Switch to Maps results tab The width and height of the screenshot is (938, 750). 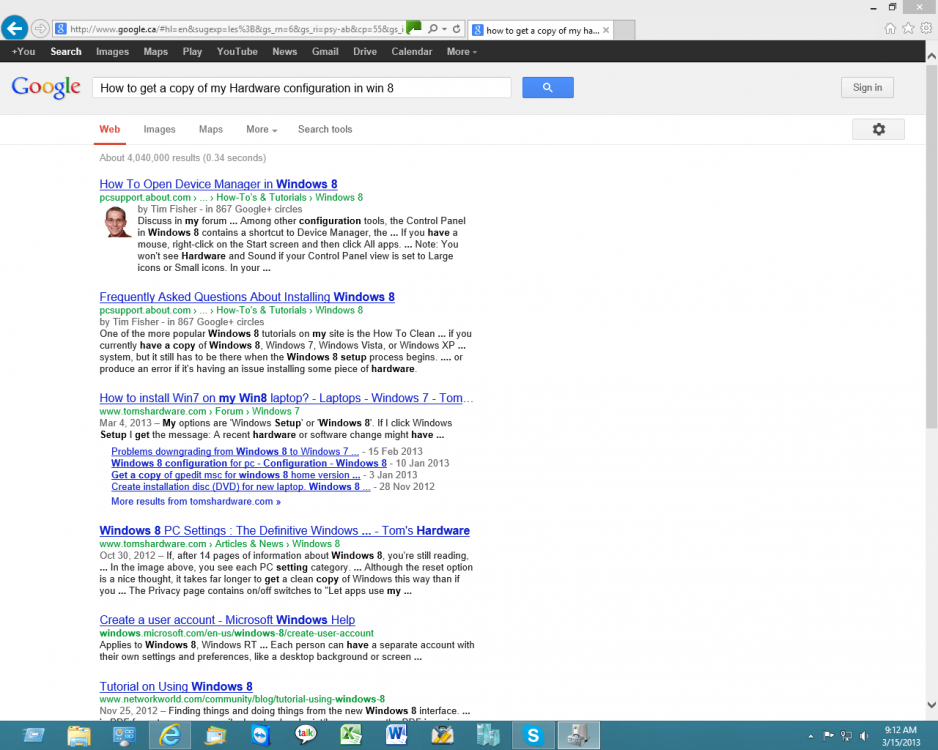211,129
